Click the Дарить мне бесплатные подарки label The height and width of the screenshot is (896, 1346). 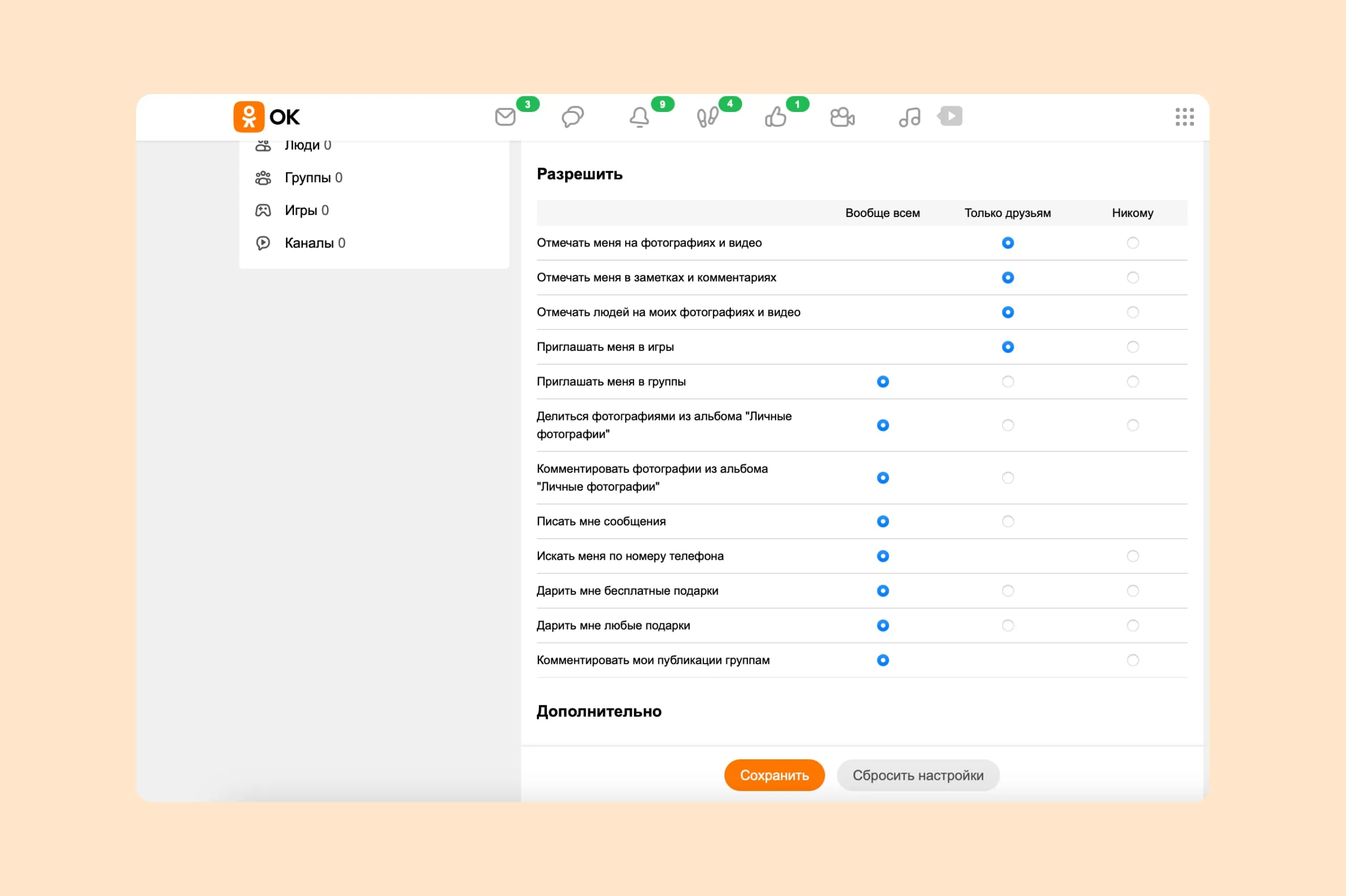pyautogui.click(x=627, y=591)
